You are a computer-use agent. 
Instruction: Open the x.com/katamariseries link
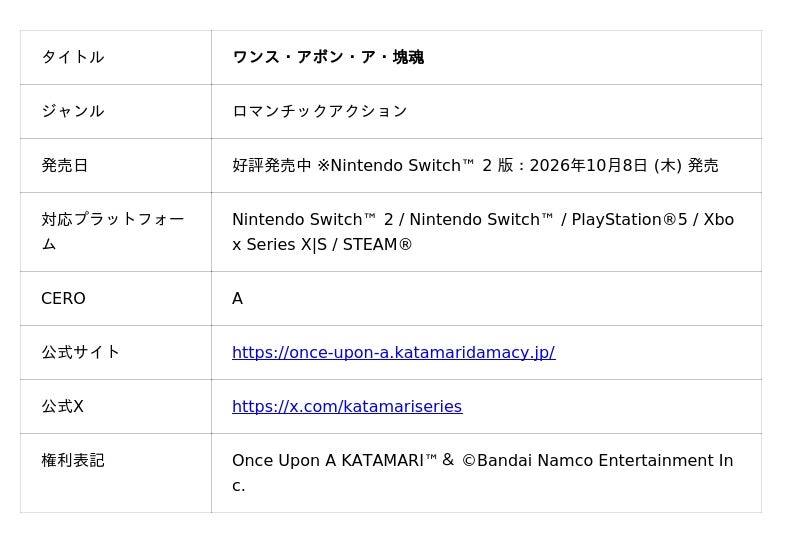click(x=347, y=407)
